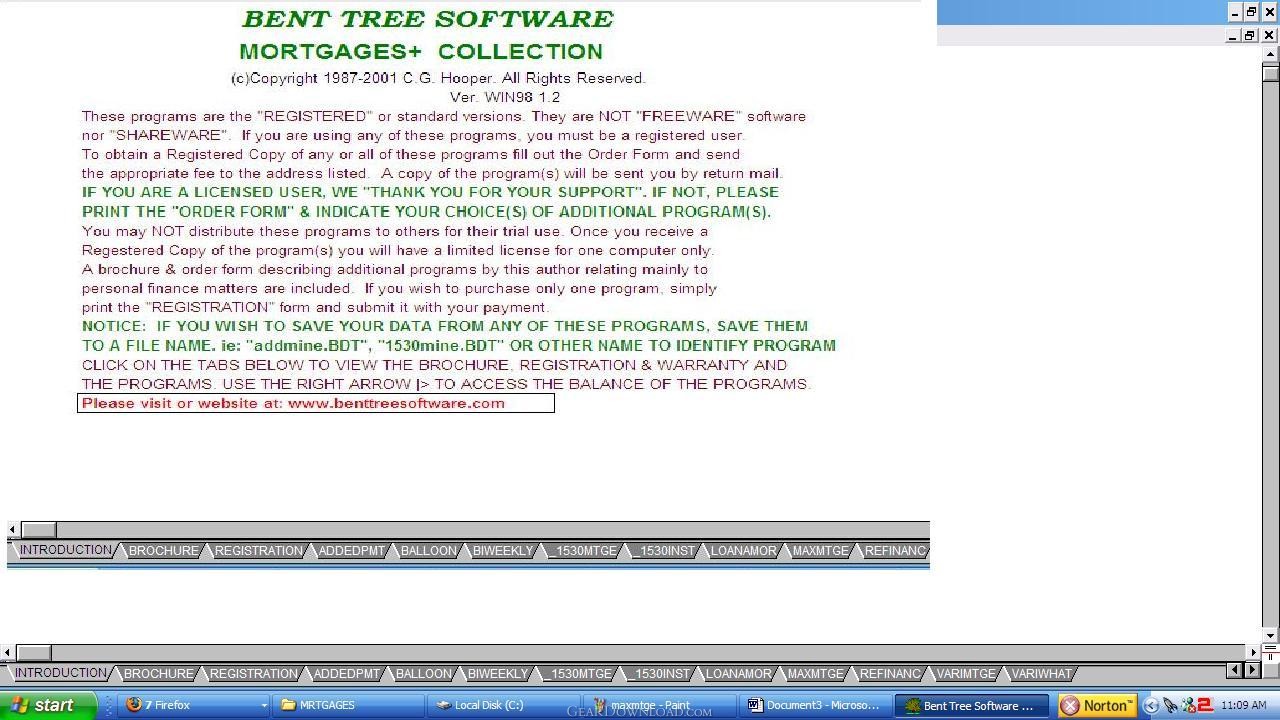Open the Windows start menu
The height and width of the screenshot is (720, 1280).
(x=48, y=705)
